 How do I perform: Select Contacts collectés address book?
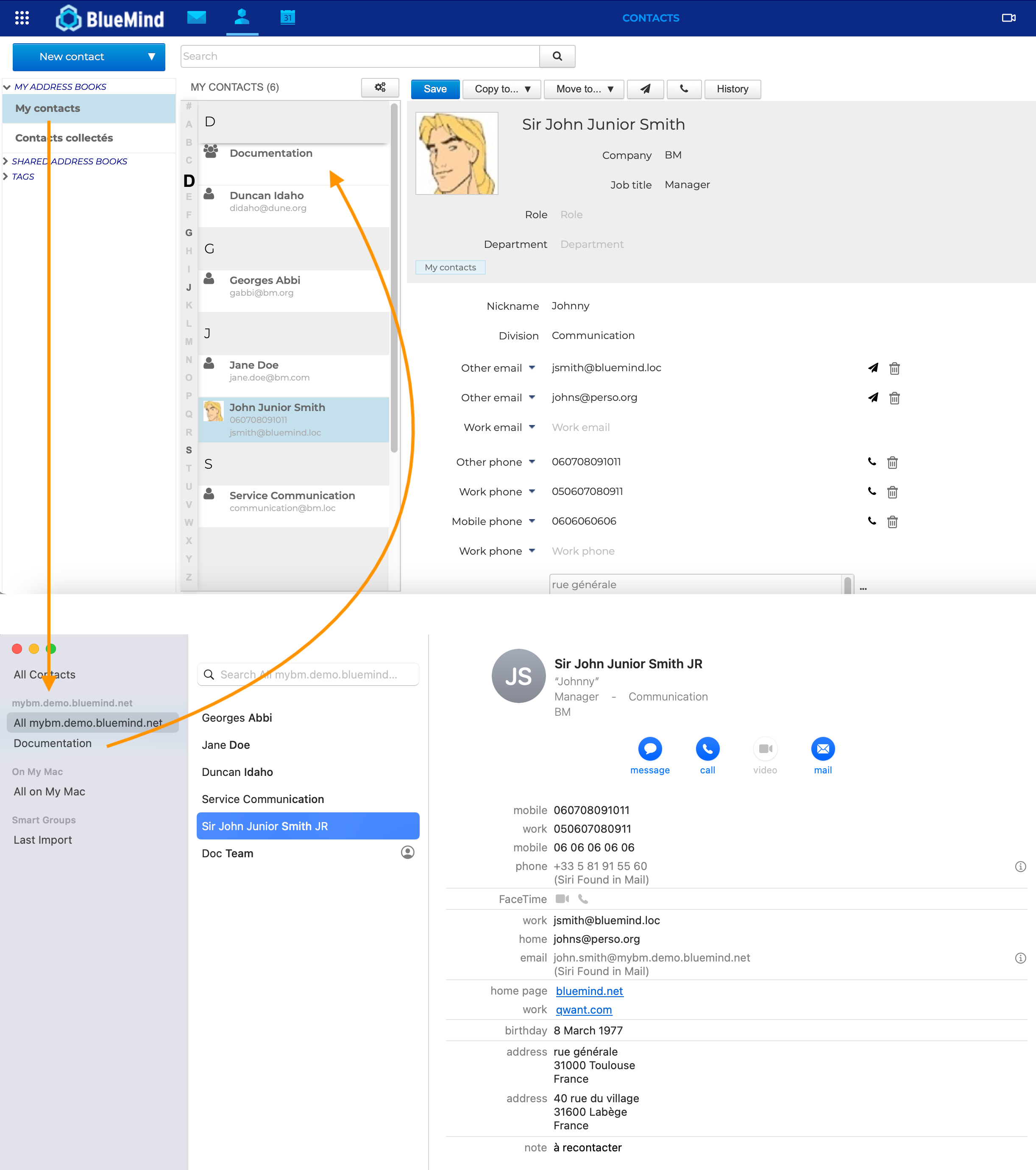tap(64, 138)
